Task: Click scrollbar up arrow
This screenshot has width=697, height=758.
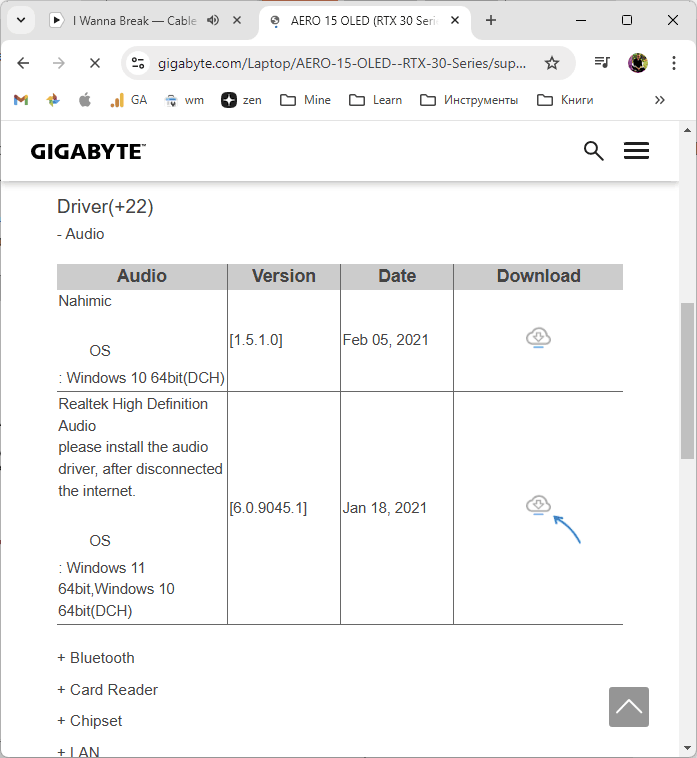Action: click(687, 130)
